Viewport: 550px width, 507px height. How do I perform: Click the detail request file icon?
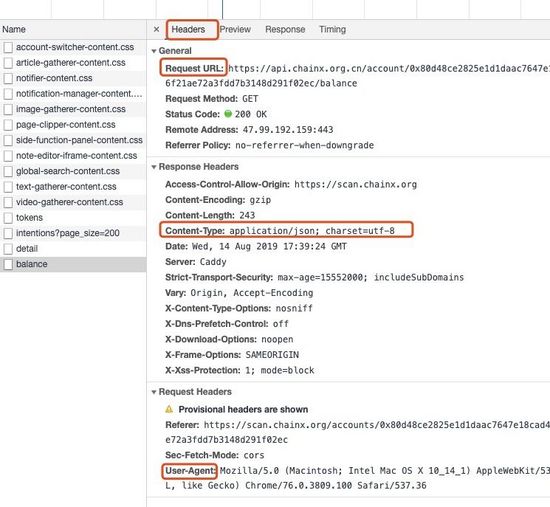pos(8,249)
